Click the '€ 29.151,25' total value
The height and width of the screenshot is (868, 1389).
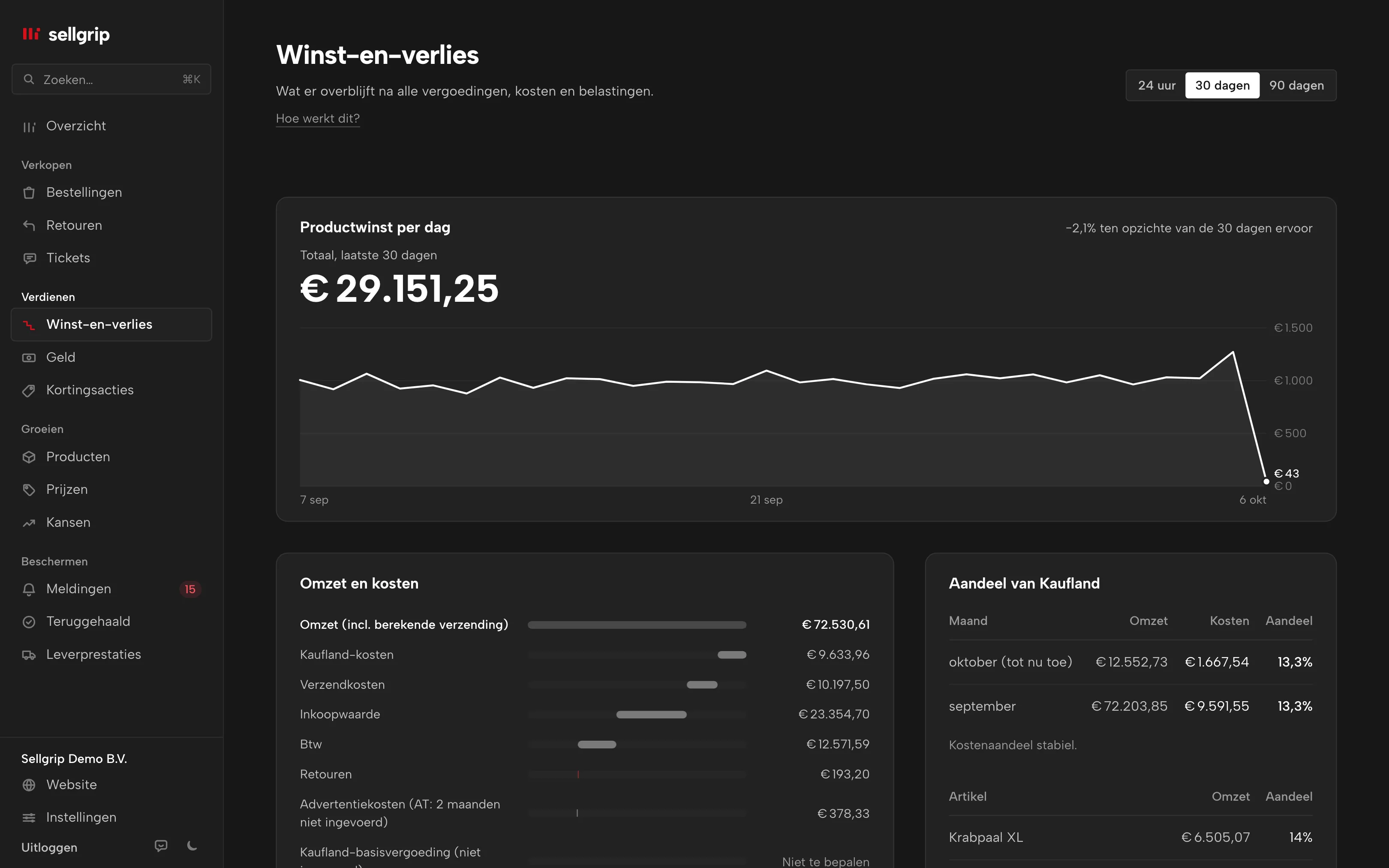tap(399, 288)
